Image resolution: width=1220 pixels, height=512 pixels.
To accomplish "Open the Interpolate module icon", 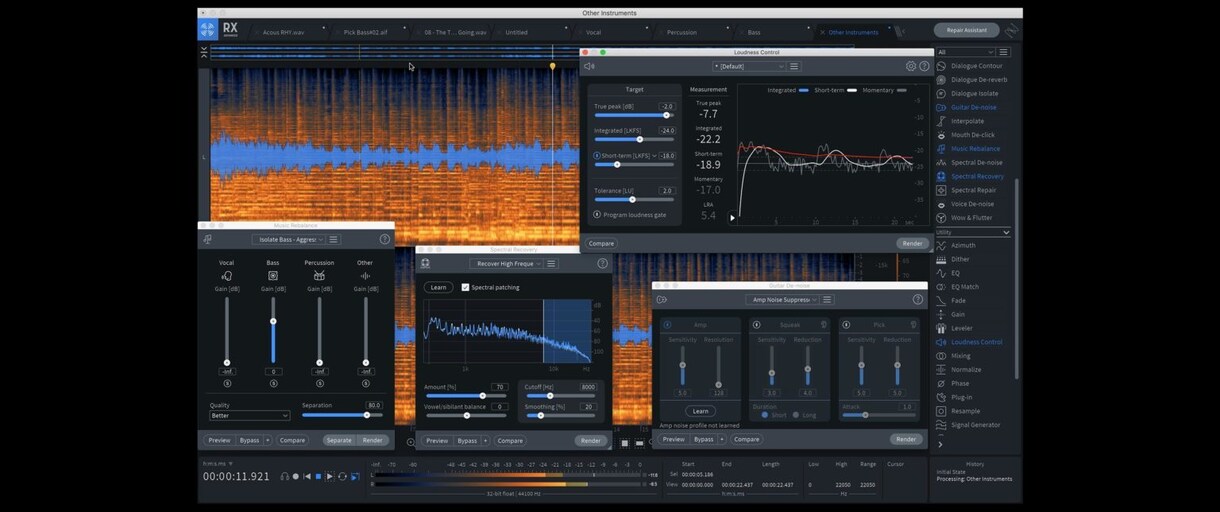I will point(941,121).
